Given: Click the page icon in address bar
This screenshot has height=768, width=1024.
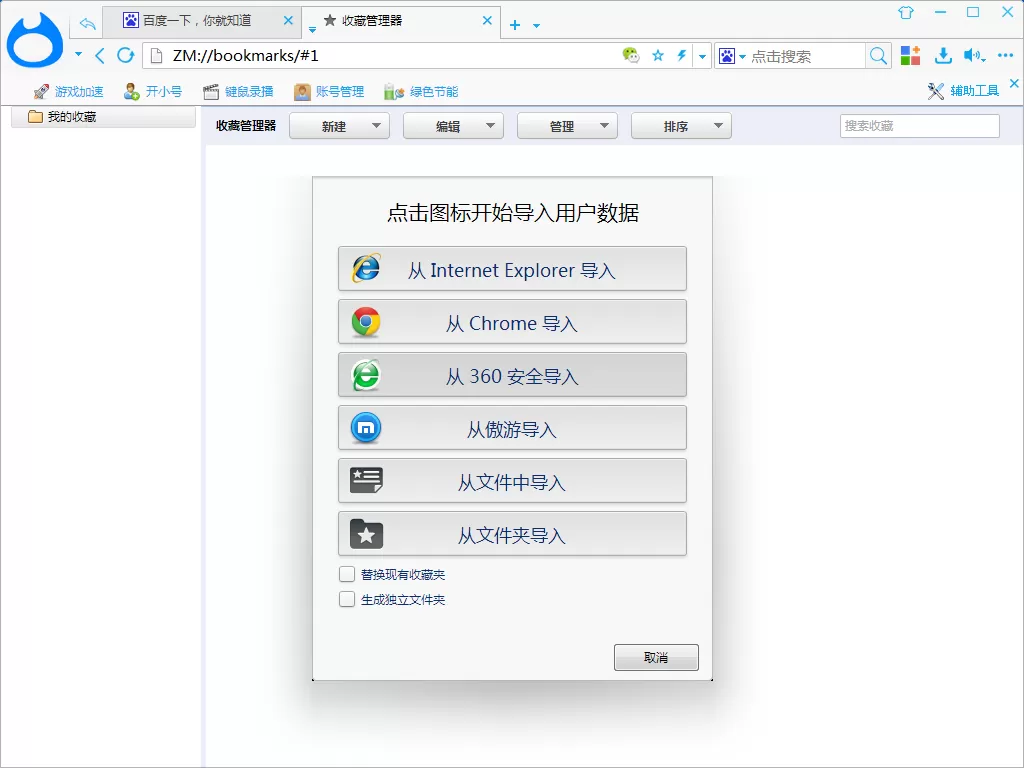Looking at the screenshot, I should (157, 56).
